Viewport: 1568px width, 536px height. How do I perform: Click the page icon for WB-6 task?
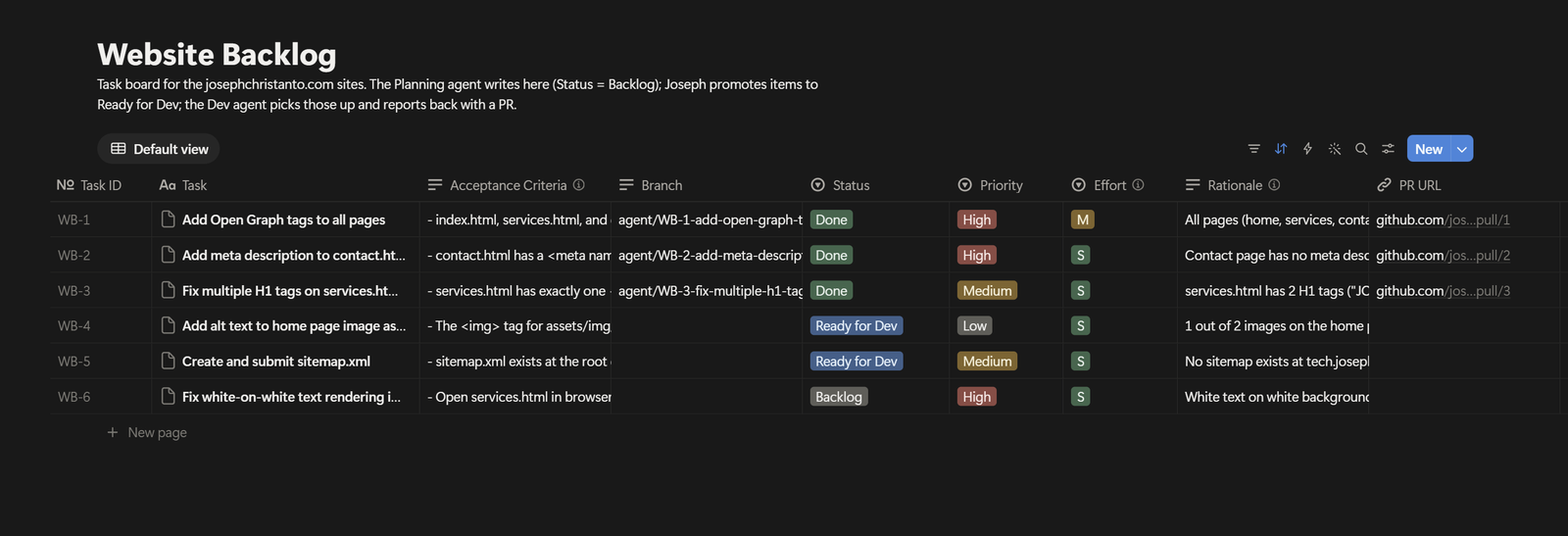(169, 396)
